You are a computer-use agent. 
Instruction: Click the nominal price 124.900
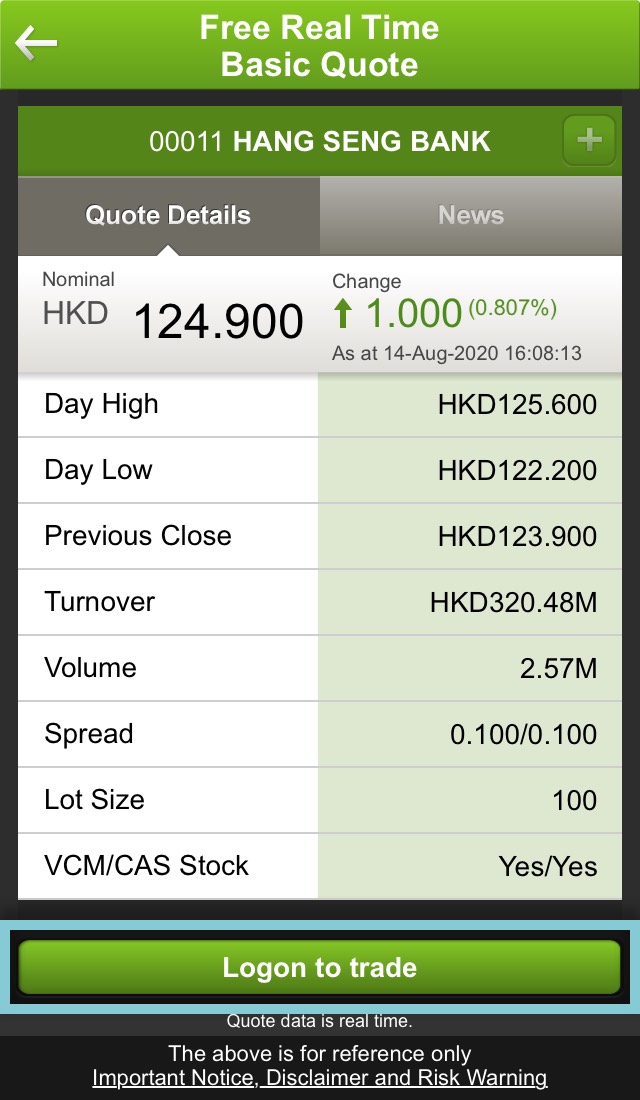coord(218,321)
